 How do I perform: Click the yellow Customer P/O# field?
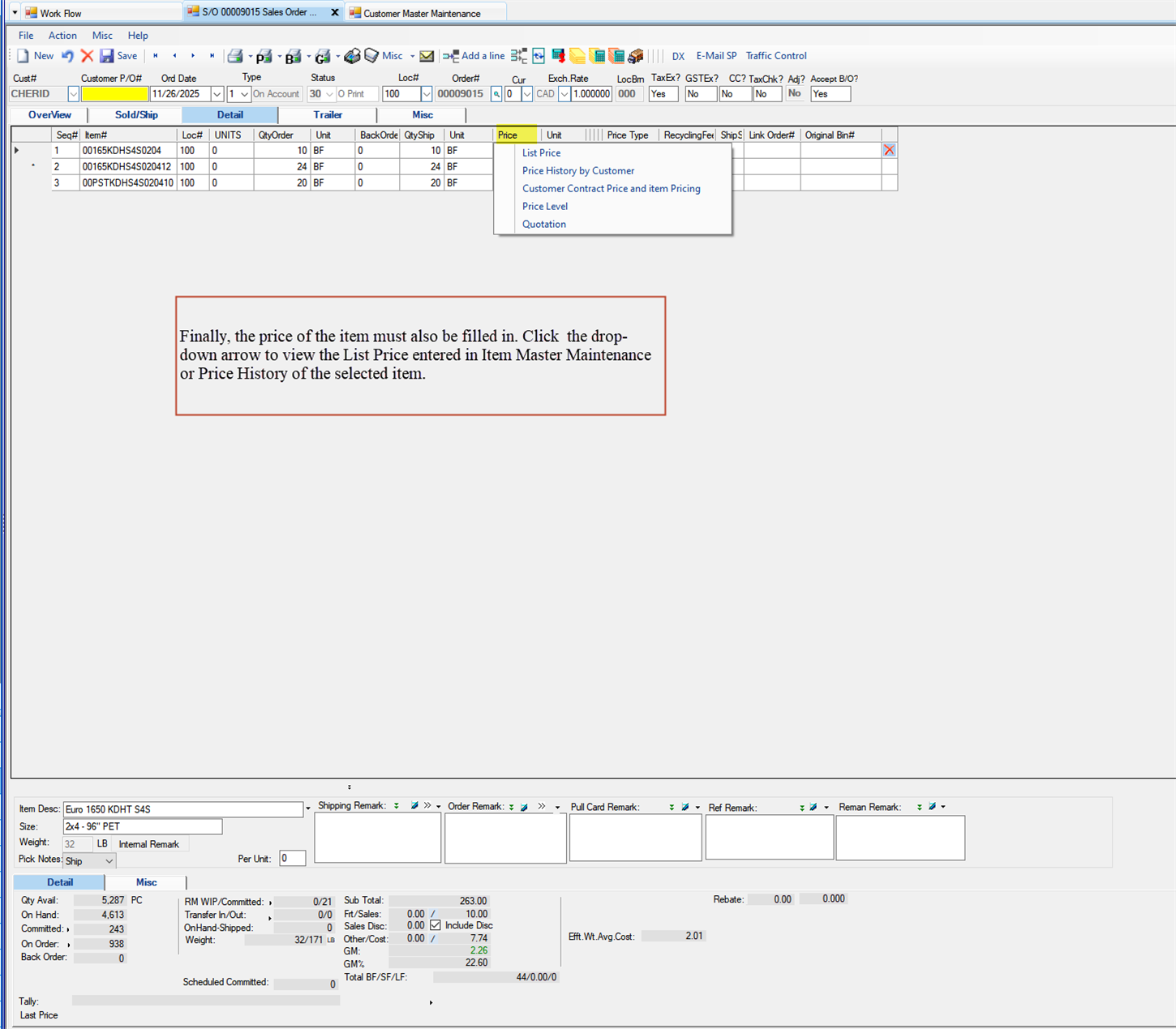click(114, 94)
